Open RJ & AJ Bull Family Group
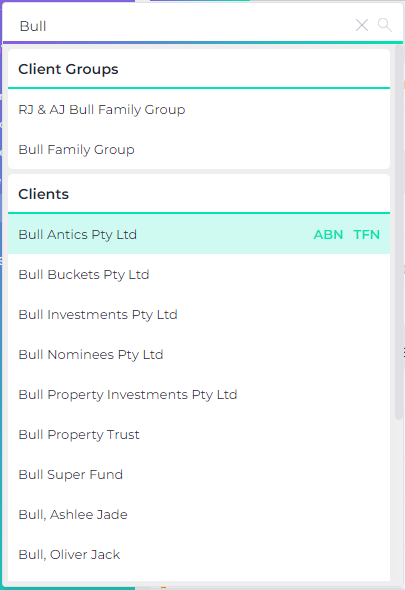This screenshot has width=405, height=590. point(199,109)
